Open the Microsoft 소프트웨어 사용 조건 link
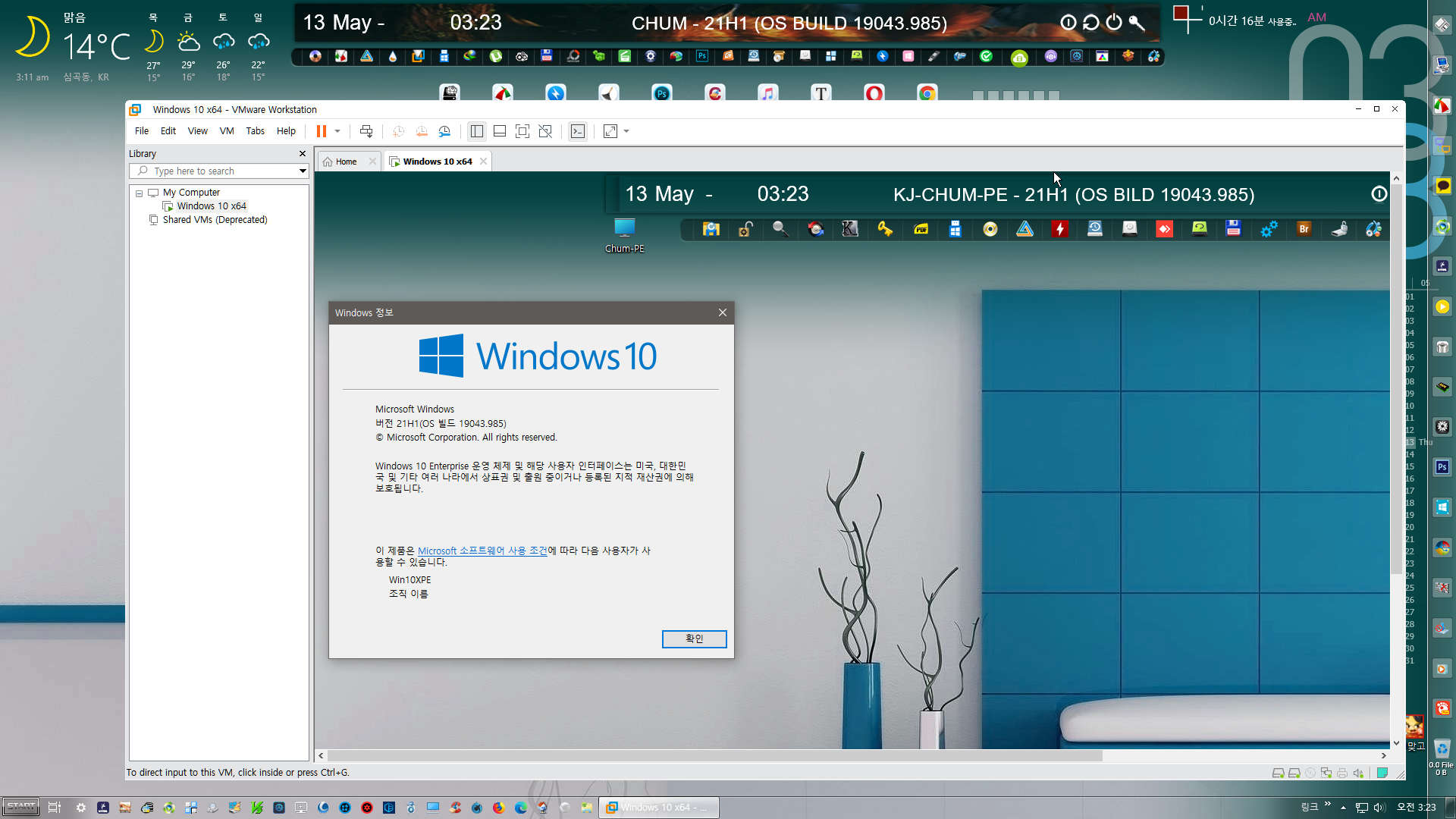 (x=482, y=551)
